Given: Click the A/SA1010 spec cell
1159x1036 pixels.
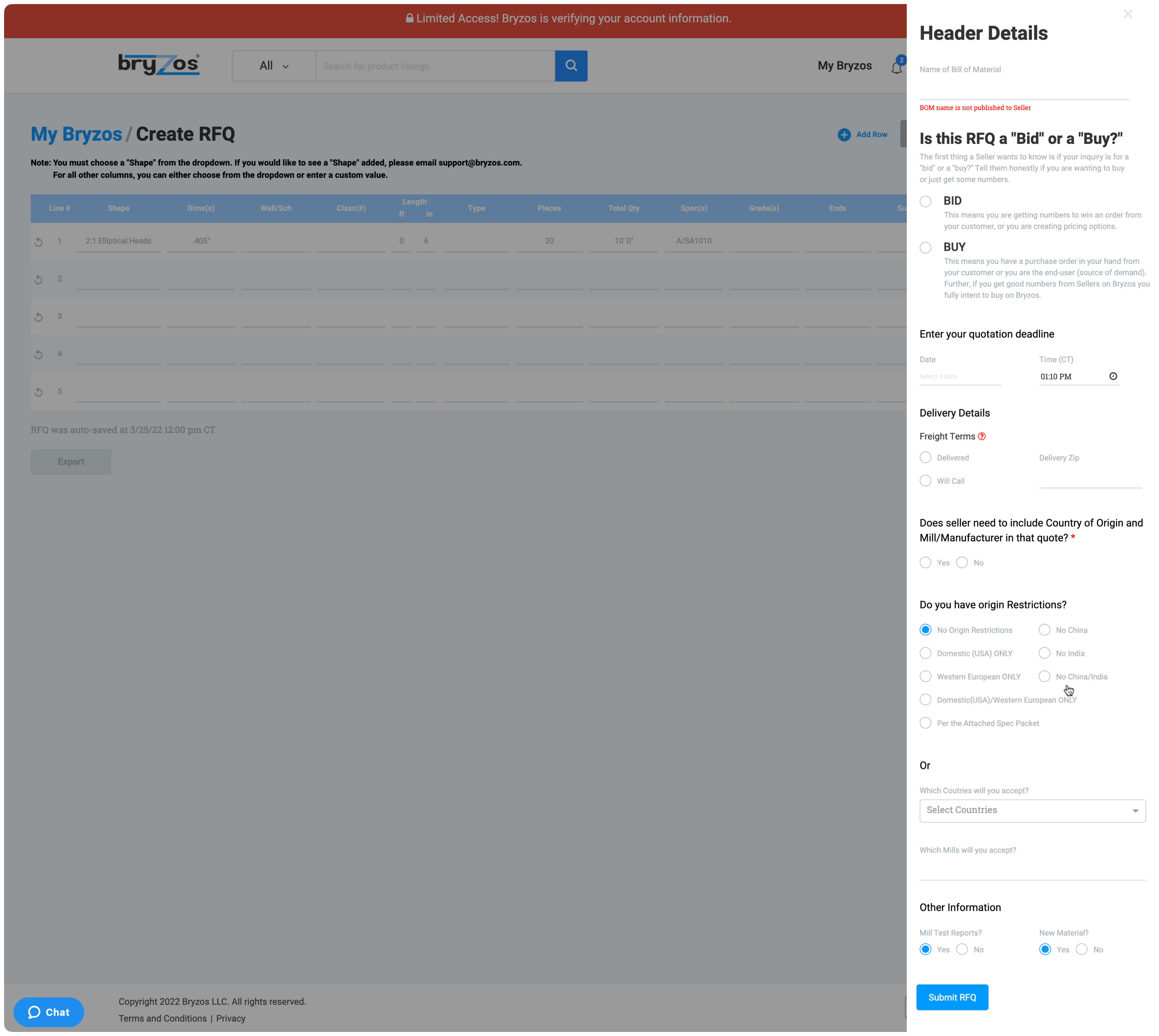Looking at the screenshot, I should (693, 241).
